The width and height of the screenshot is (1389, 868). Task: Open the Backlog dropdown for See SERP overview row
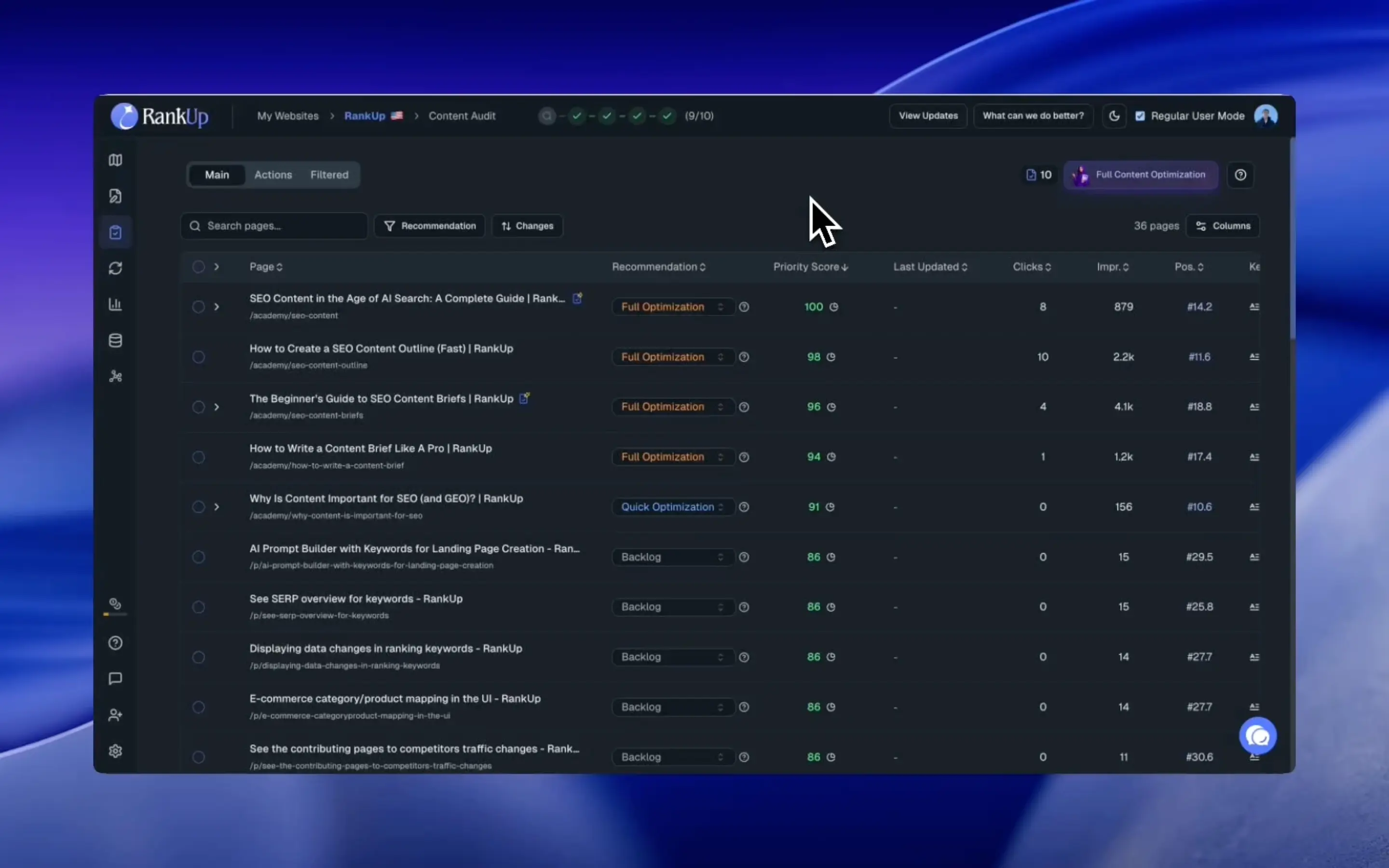click(x=672, y=607)
